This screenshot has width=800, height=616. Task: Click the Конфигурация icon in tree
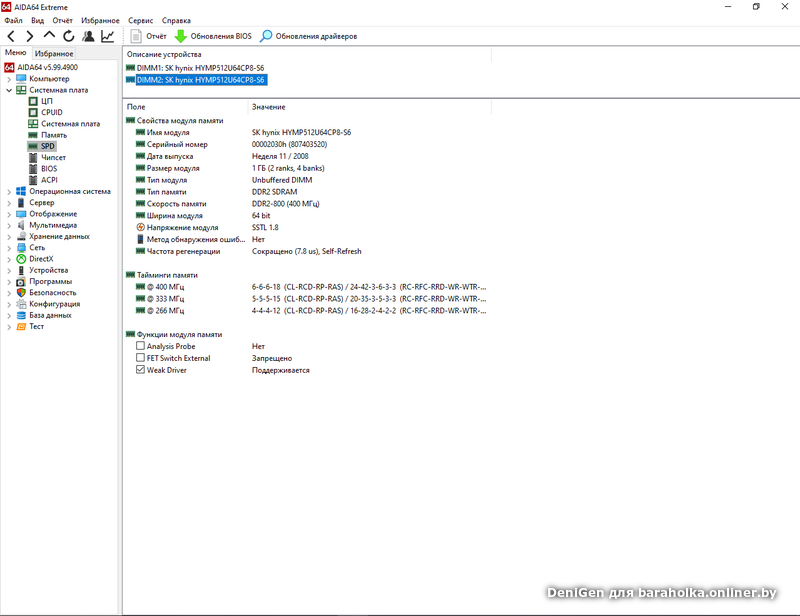point(21,304)
